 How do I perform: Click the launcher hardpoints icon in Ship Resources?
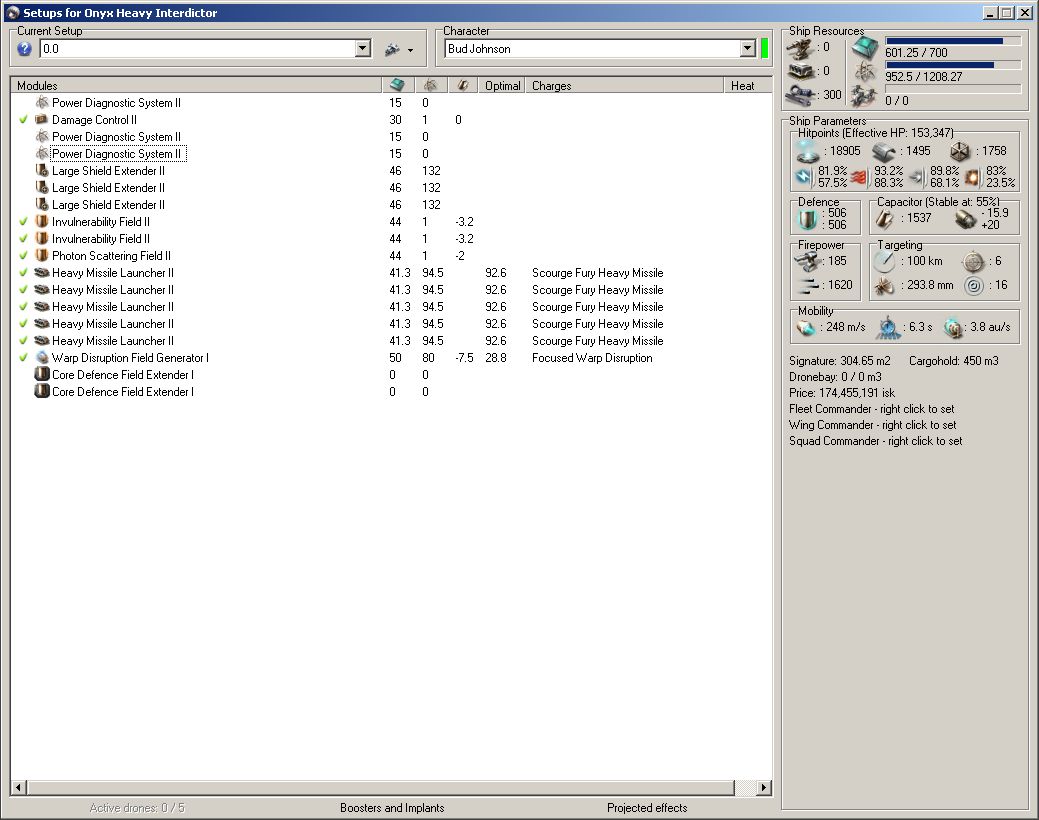pyautogui.click(x=800, y=71)
